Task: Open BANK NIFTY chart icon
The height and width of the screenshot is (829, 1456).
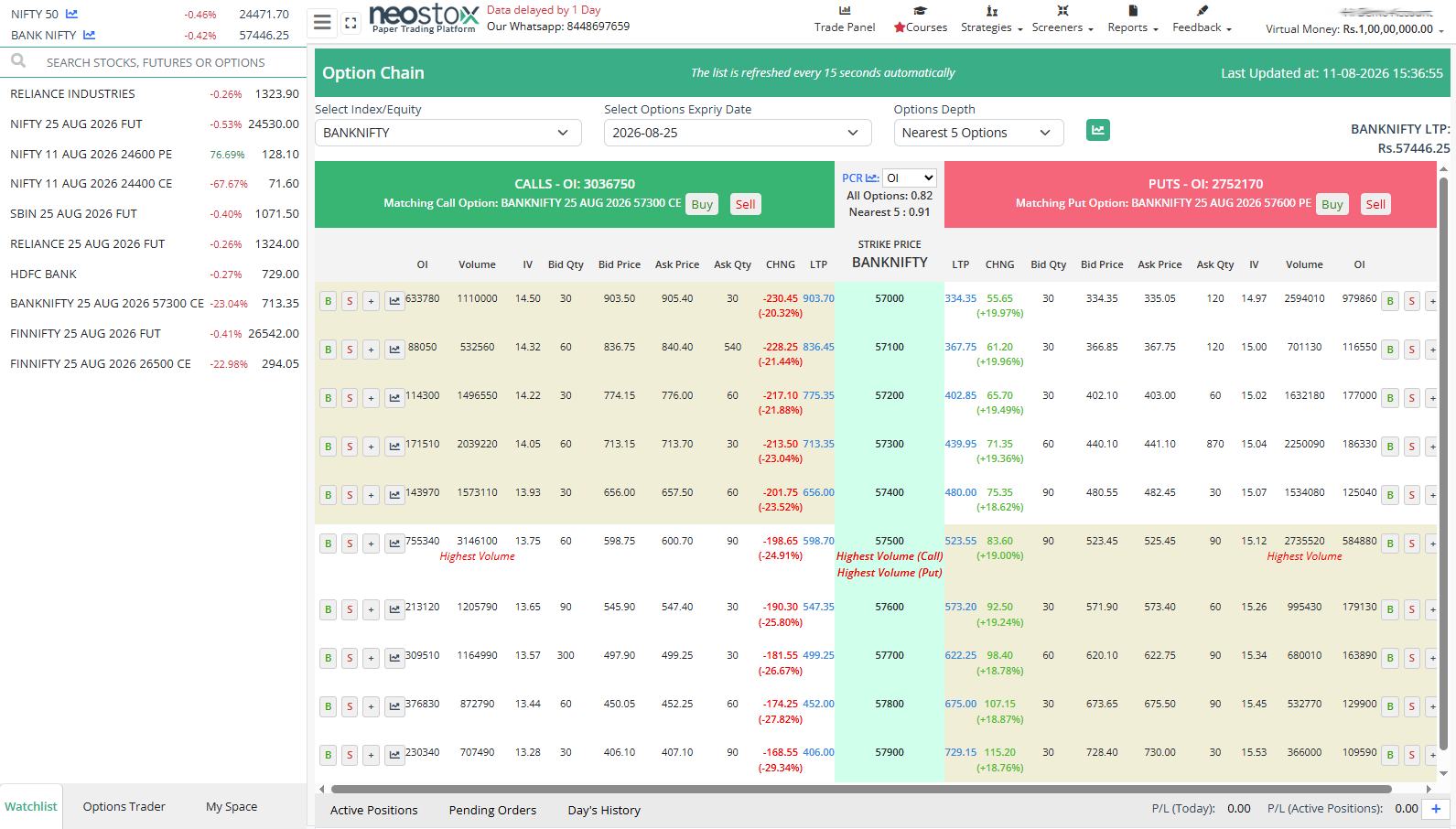Action: click(x=89, y=35)
